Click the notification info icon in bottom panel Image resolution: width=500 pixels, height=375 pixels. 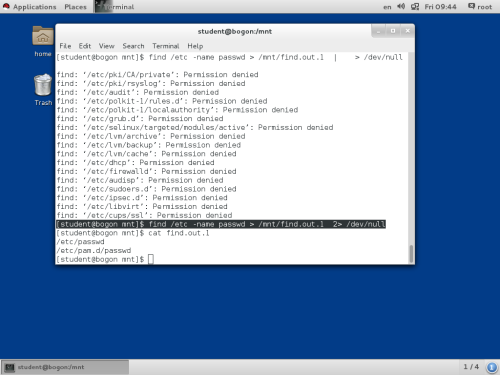point(492,367)
